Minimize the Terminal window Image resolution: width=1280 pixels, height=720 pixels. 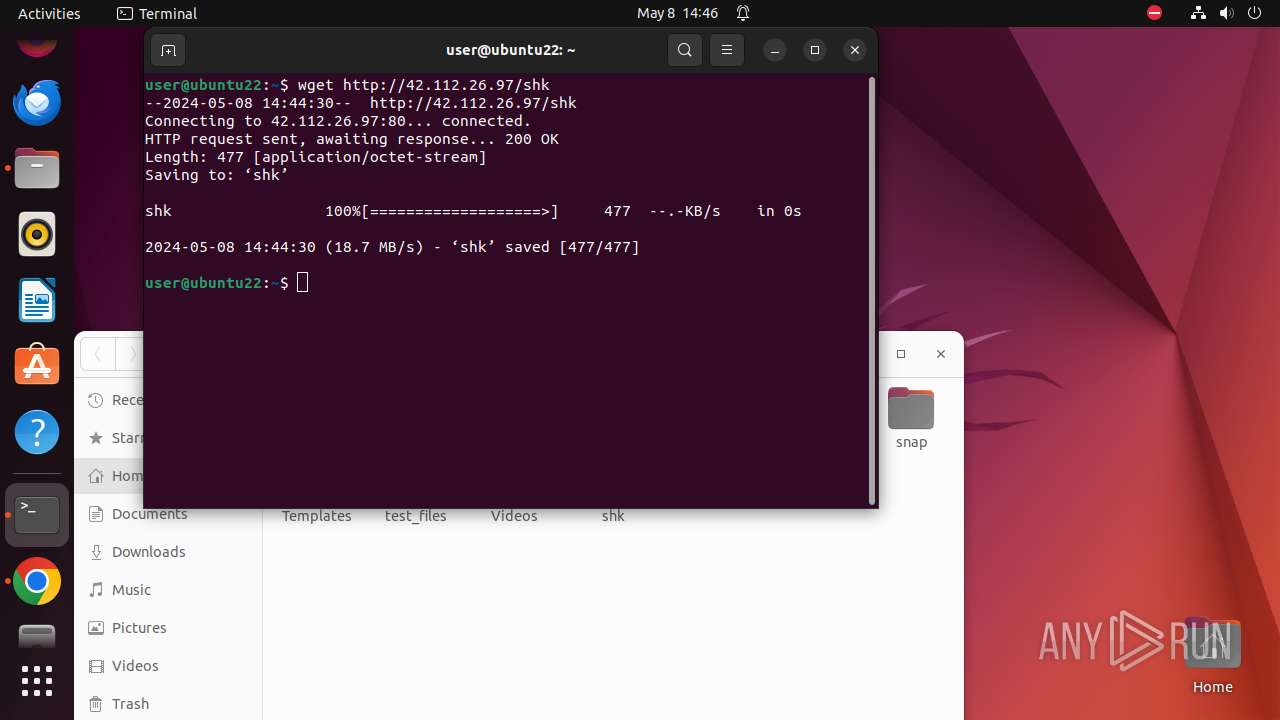[x=775, y=50]
